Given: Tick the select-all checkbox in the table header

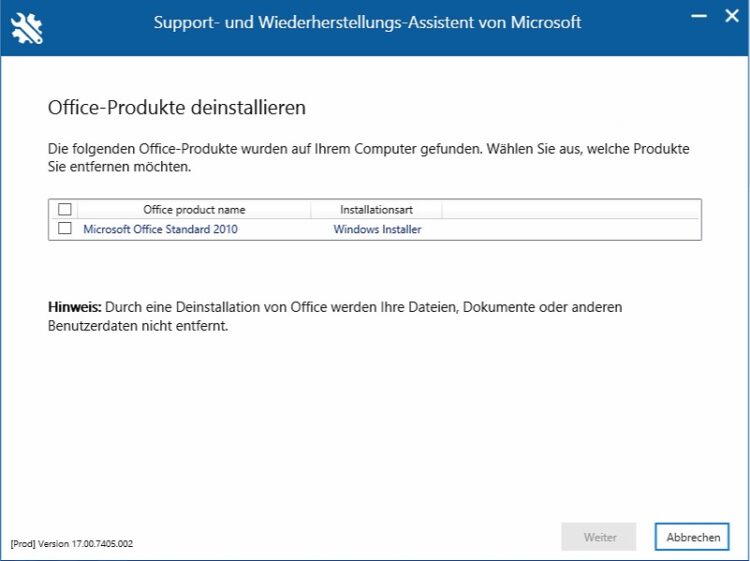Looking at the screenshot, I should point(65,209).
